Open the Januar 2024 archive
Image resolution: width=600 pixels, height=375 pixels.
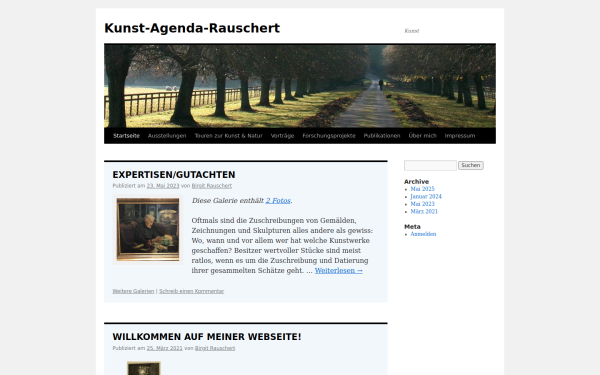[426, 197]
